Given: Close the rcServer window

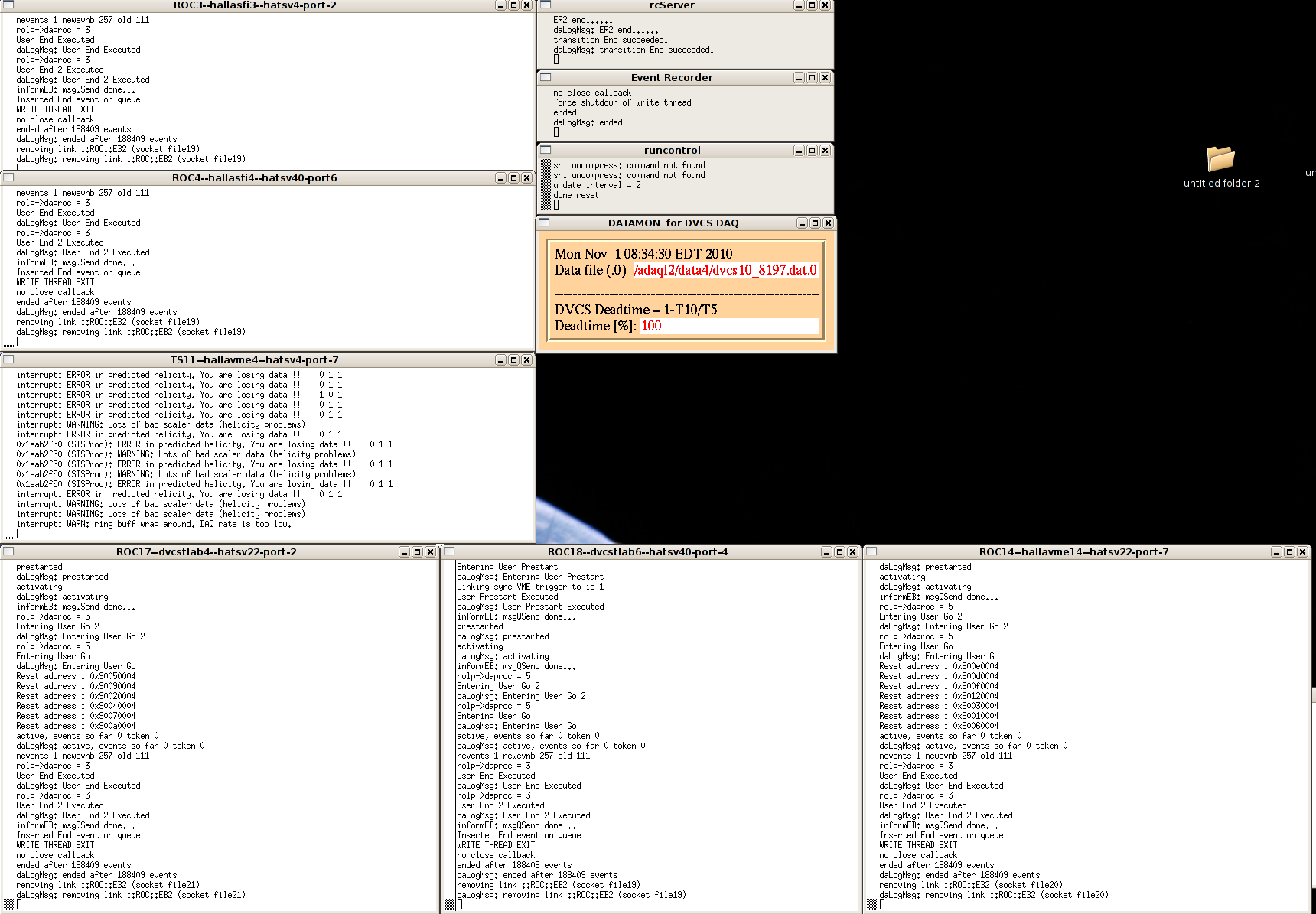Looking at the screenshot, I should point(825,5).
